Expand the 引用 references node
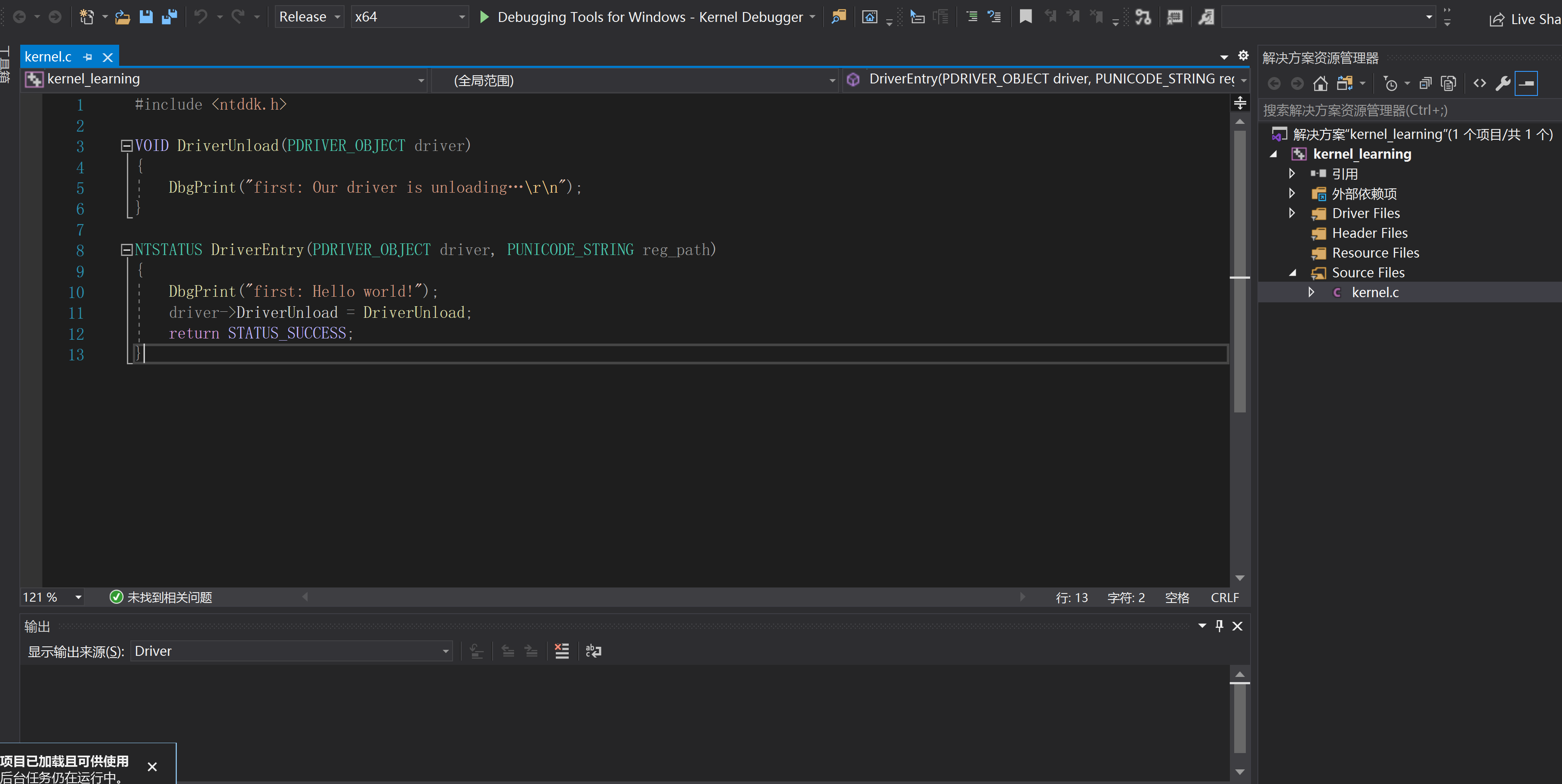1562x784 pixels. 1292,173
